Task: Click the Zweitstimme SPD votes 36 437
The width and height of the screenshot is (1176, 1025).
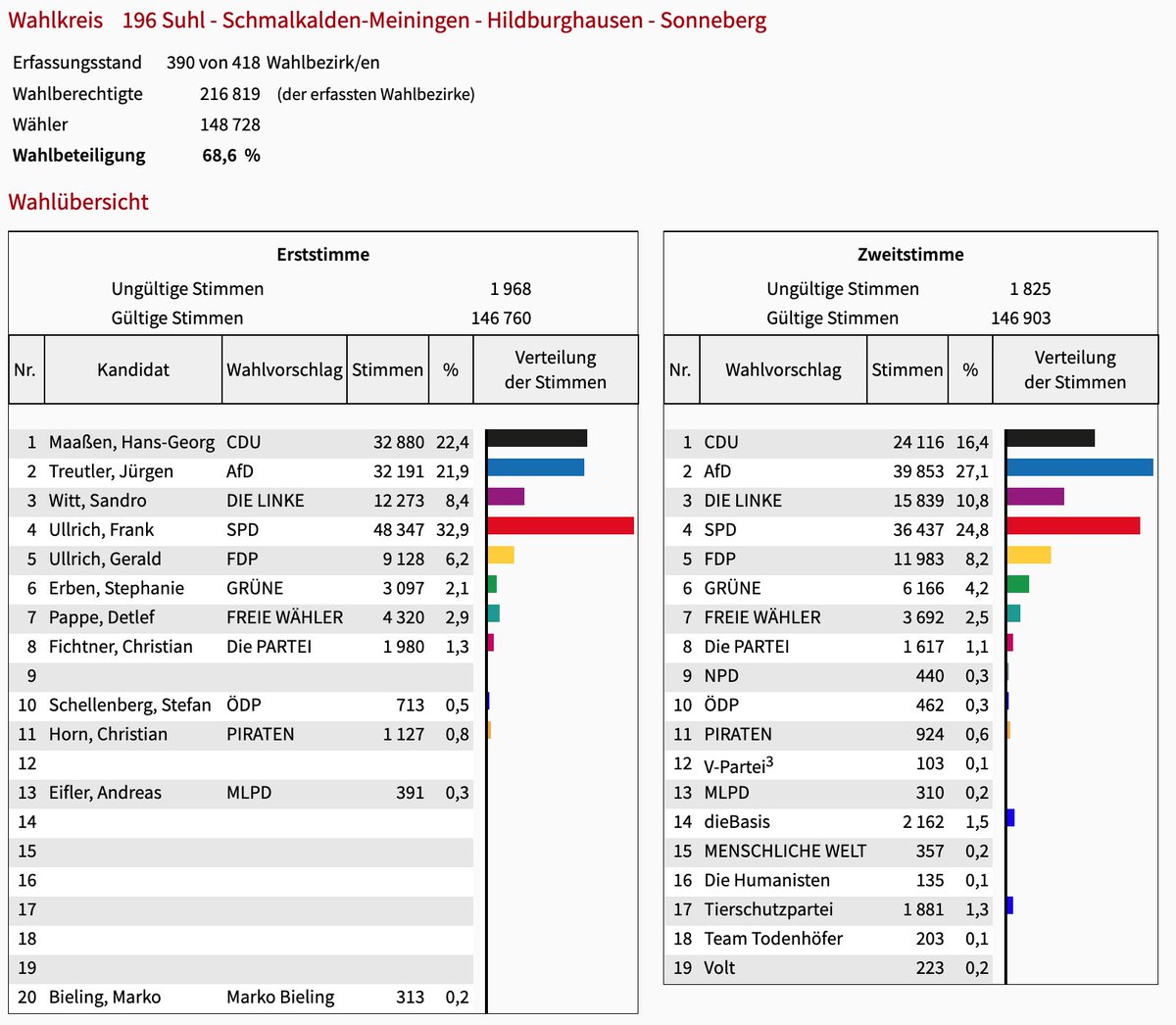Action: click(918, 530)
